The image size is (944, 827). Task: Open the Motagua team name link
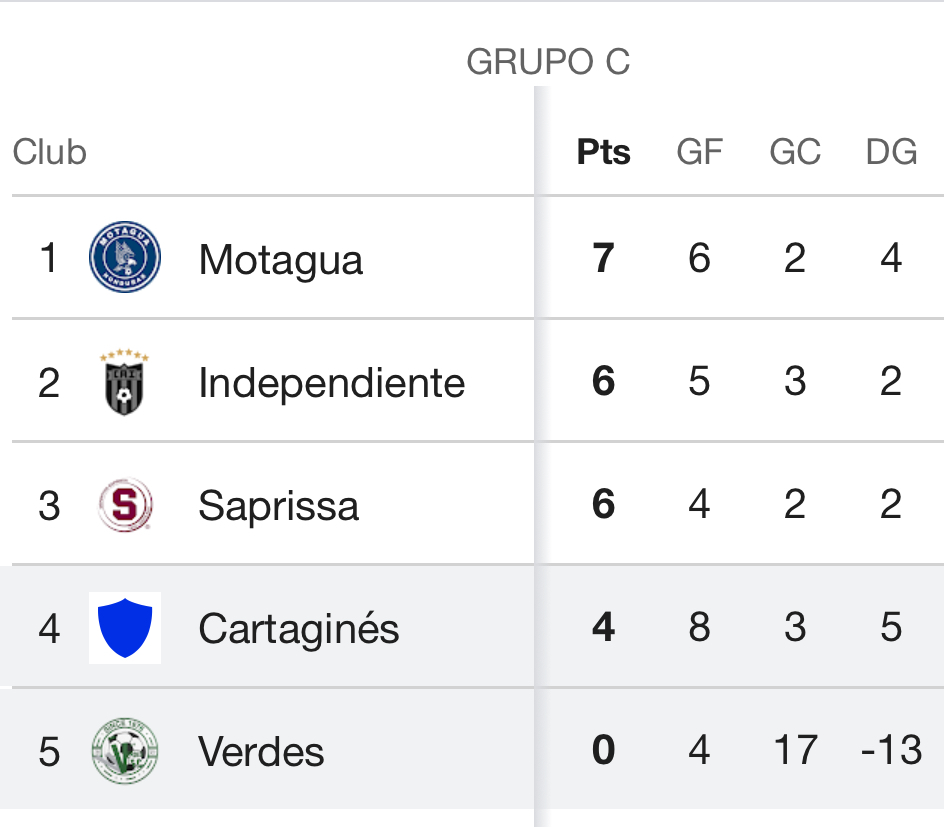click(x=280, y=260)
